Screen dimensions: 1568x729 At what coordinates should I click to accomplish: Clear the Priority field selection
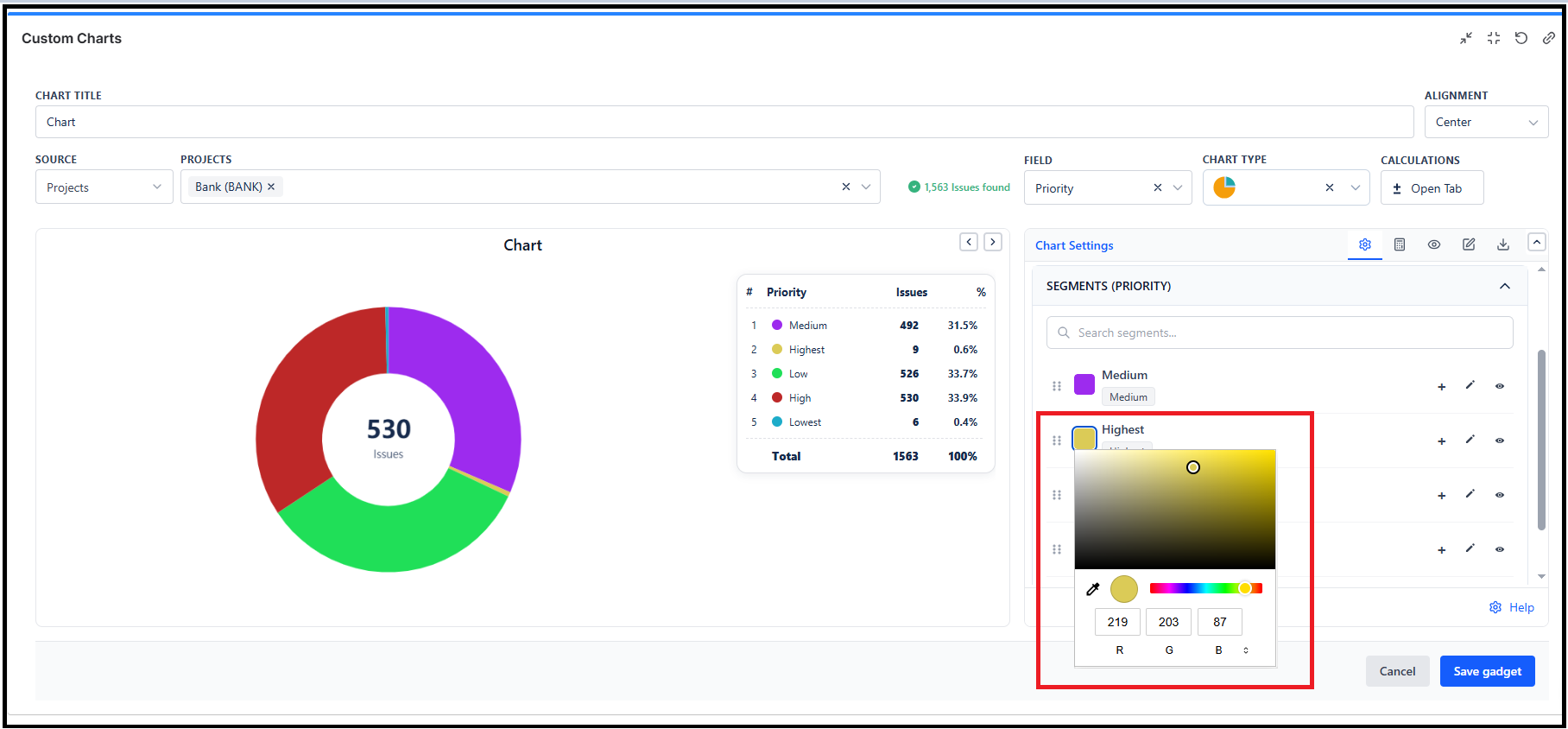click(x=1158, y=187)
